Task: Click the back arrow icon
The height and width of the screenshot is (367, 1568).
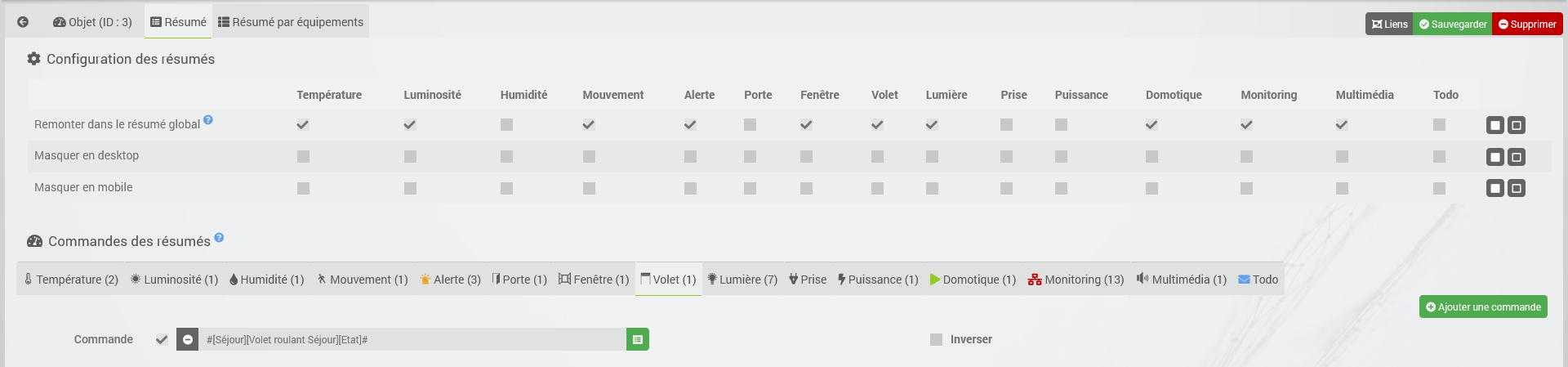Action: point(23,22)
